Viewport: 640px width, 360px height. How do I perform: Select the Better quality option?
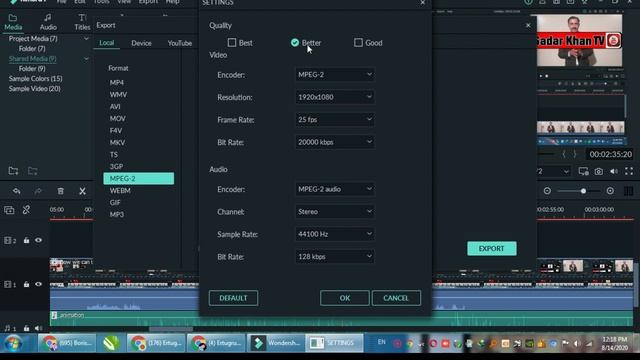[295, 42]
